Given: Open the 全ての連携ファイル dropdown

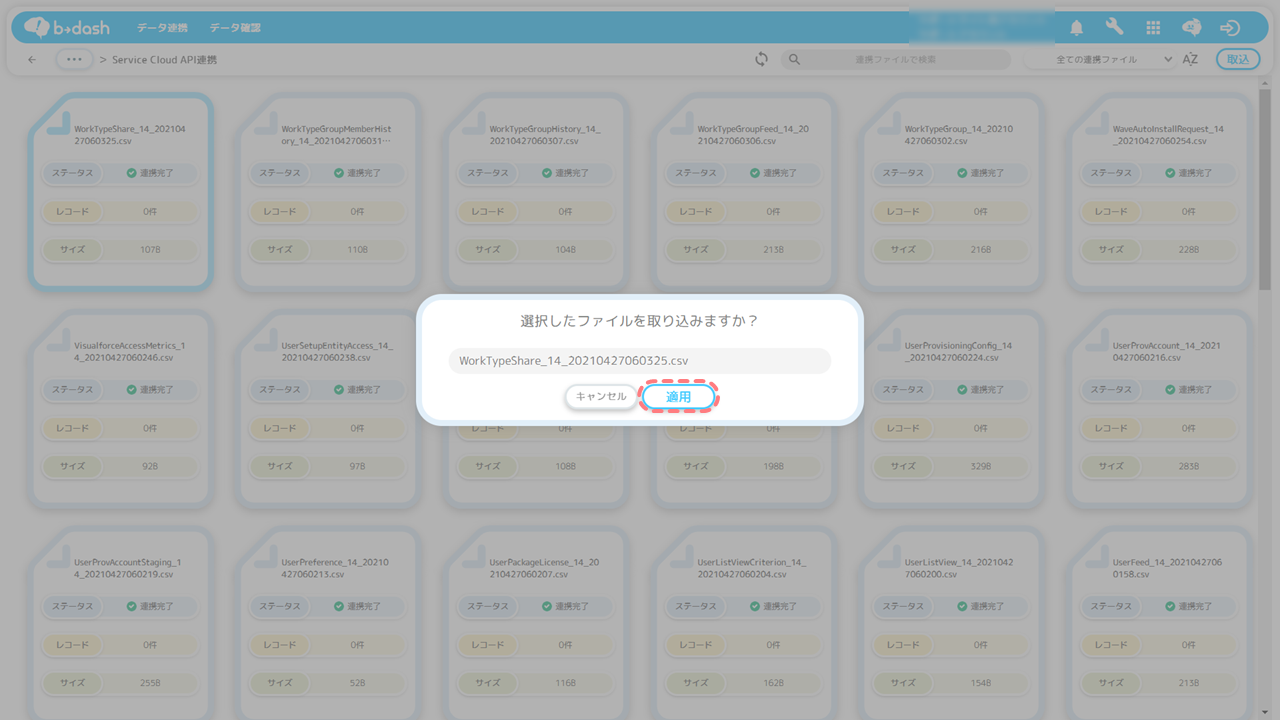Looking at the screenshot, I should pyautogui.click(x=1100, y=60).
